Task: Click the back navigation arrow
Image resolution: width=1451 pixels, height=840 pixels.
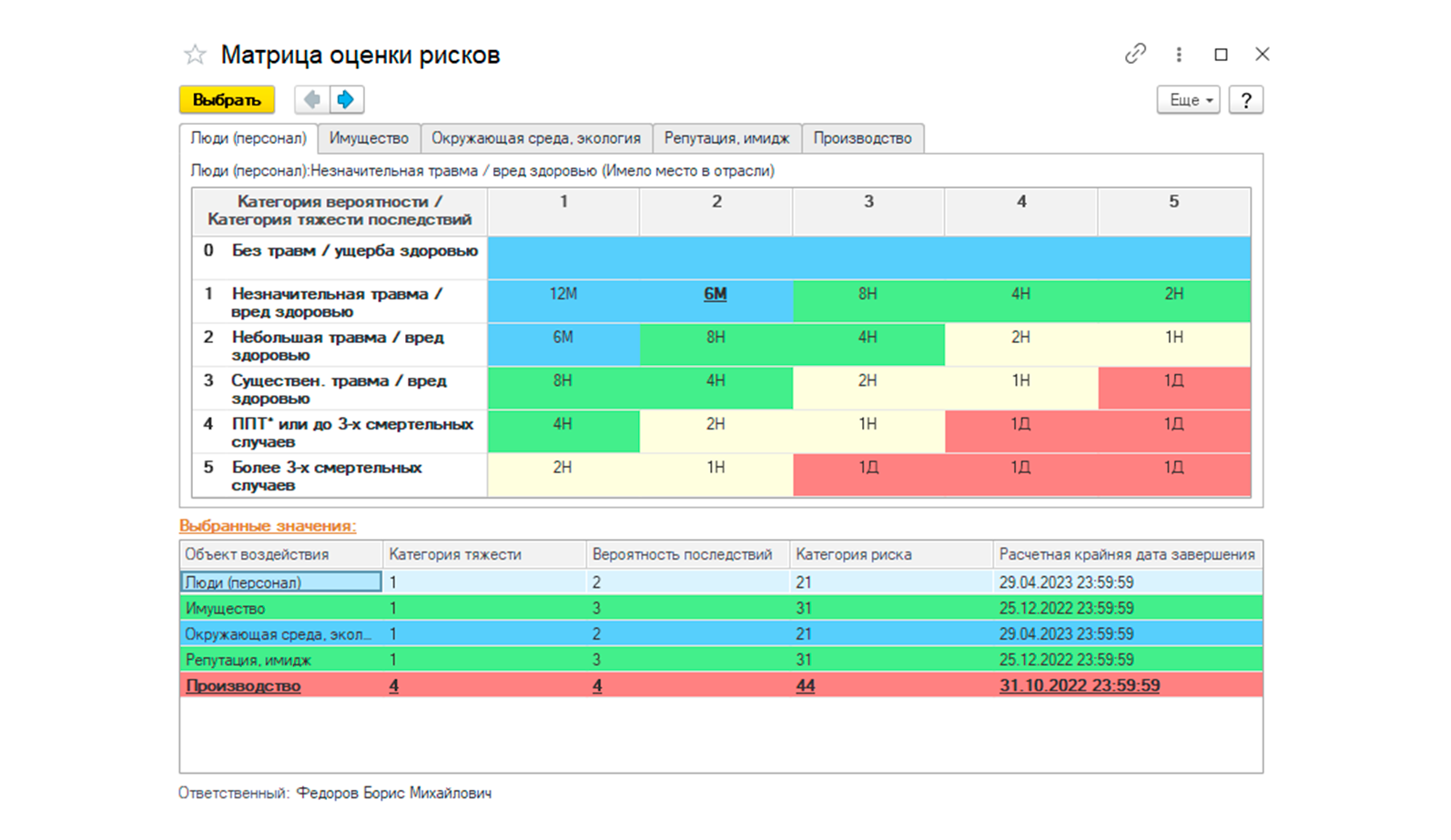Action: (312, 99)
